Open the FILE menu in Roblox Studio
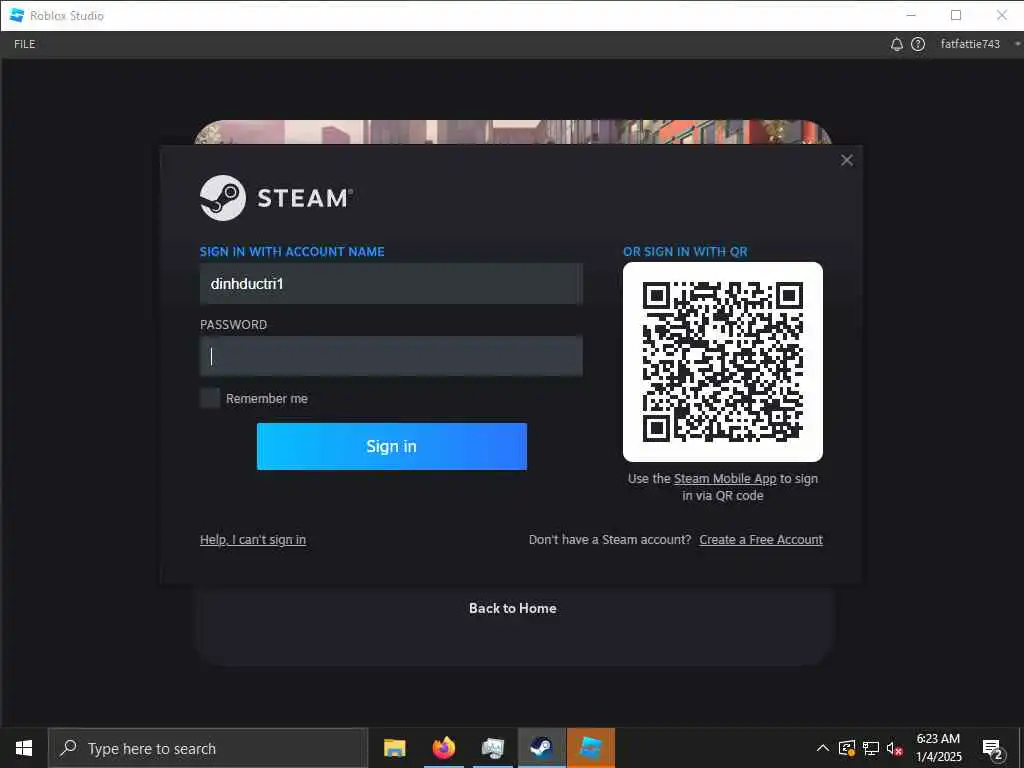Screen dimensions: 1024x768 [x=25, y=44]
